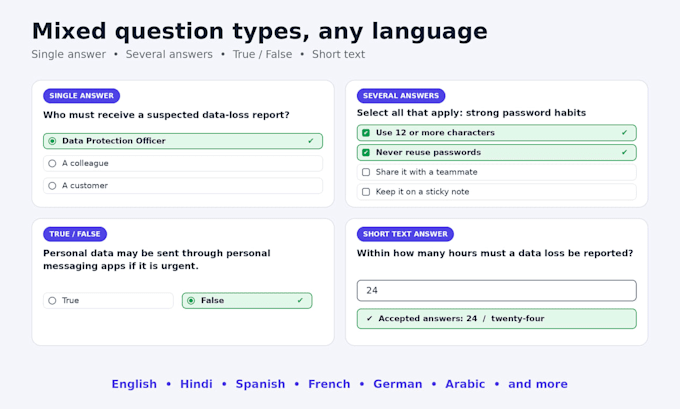Screen dimensions: 680x409
Task: Click 'Select all that apply: strong password habits'
Action: [471, 113]
